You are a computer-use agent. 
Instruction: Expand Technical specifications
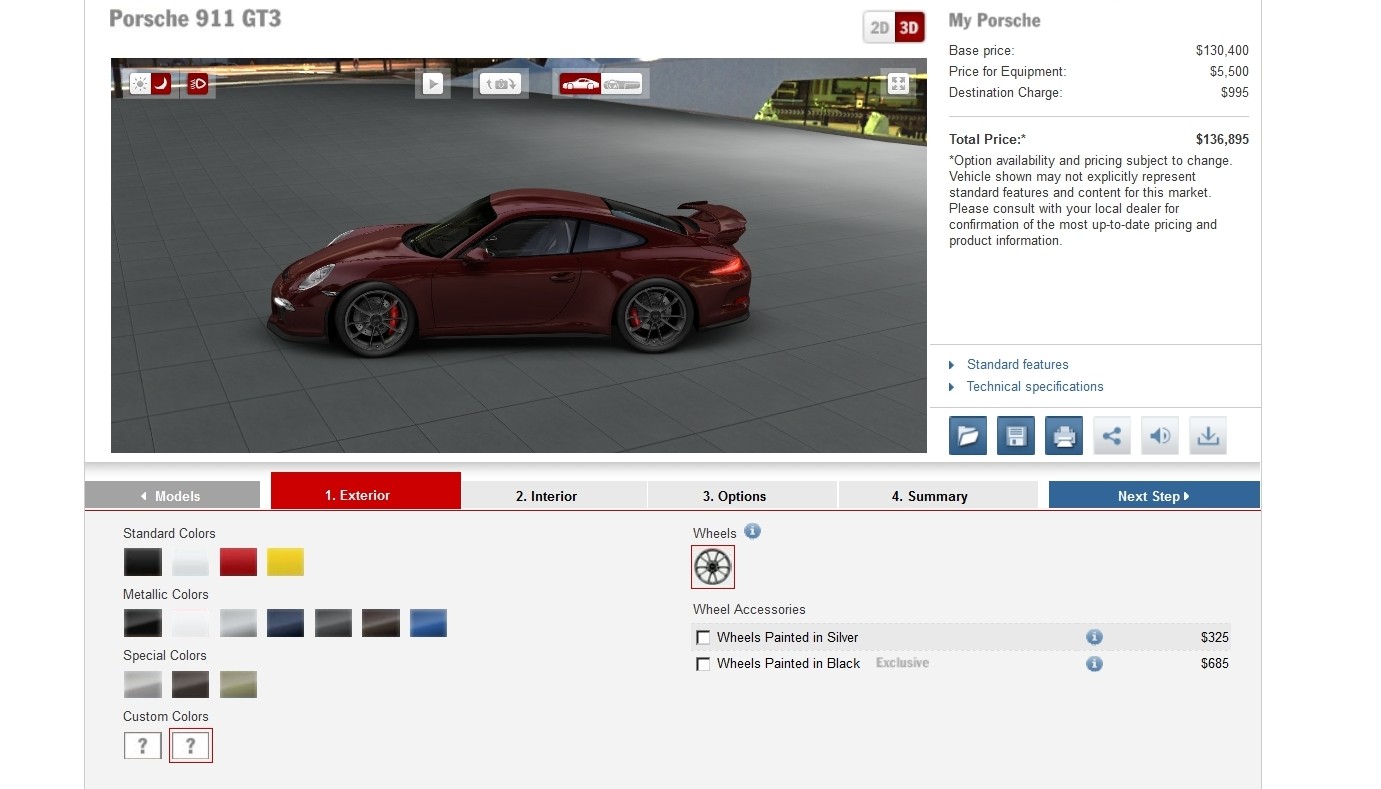coord(1034,387)
